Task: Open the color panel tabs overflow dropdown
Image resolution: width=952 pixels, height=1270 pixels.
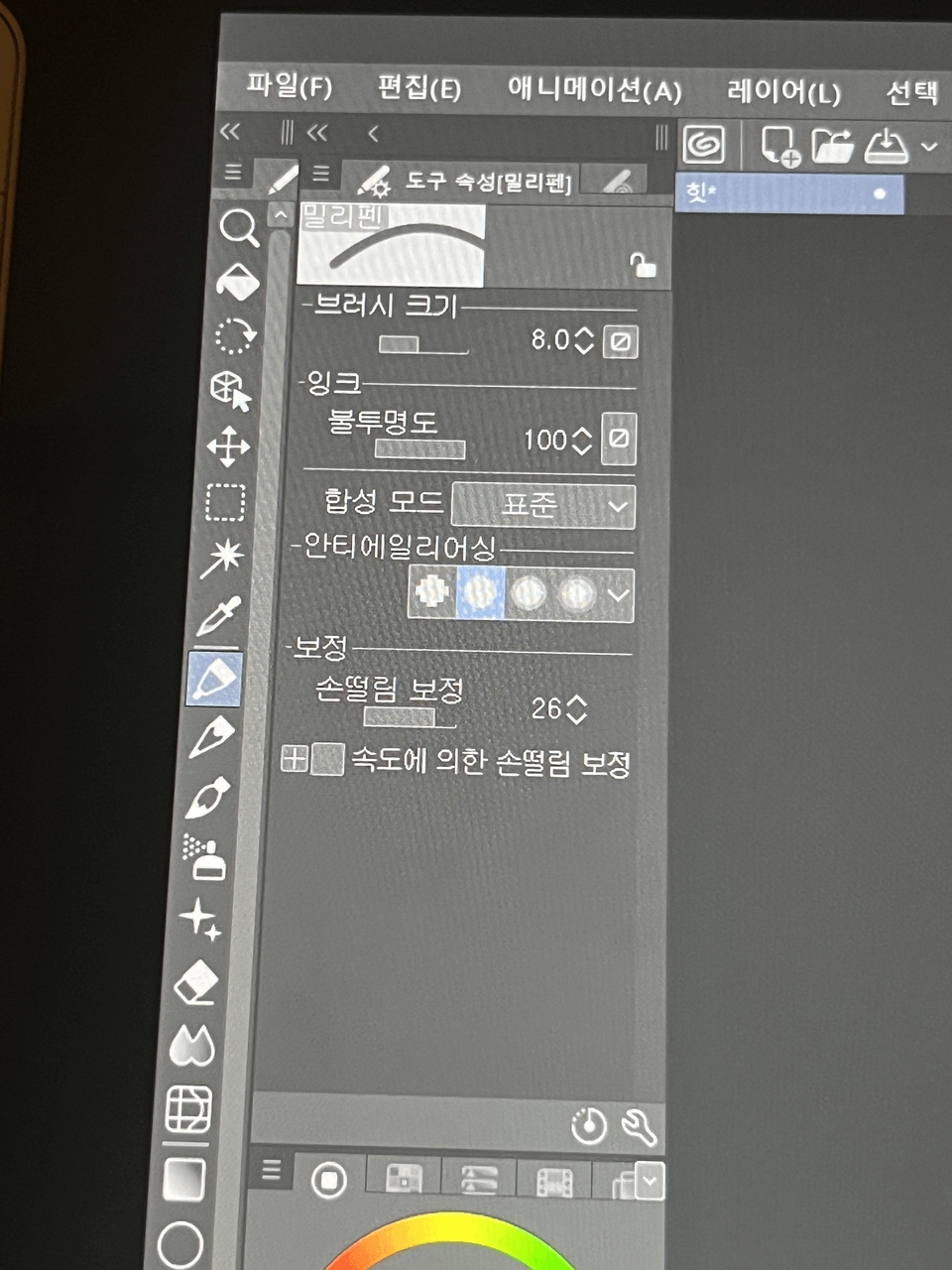Action: [651, 1181]
